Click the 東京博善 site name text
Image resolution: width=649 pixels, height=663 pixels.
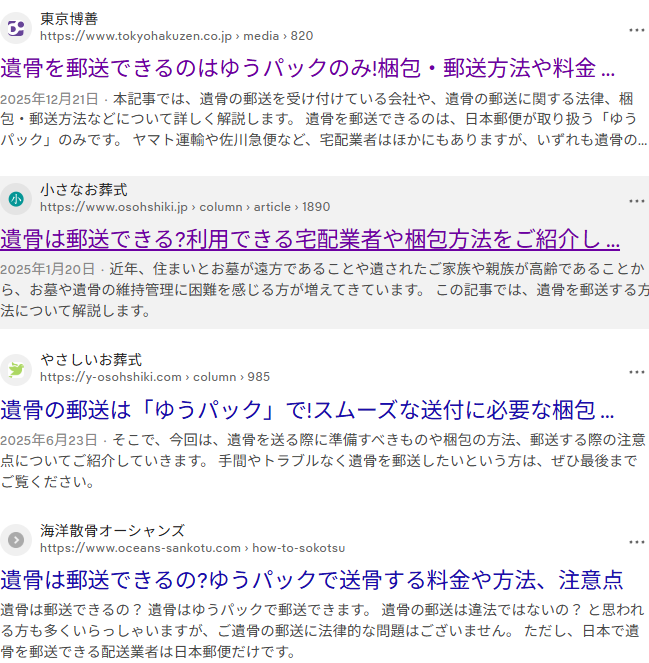[69, 19]
